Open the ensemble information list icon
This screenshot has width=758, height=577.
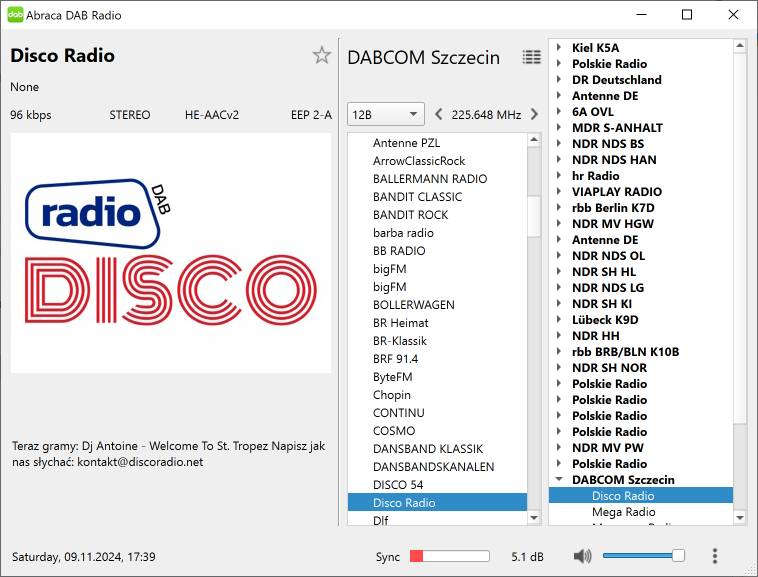coord(531,57)
